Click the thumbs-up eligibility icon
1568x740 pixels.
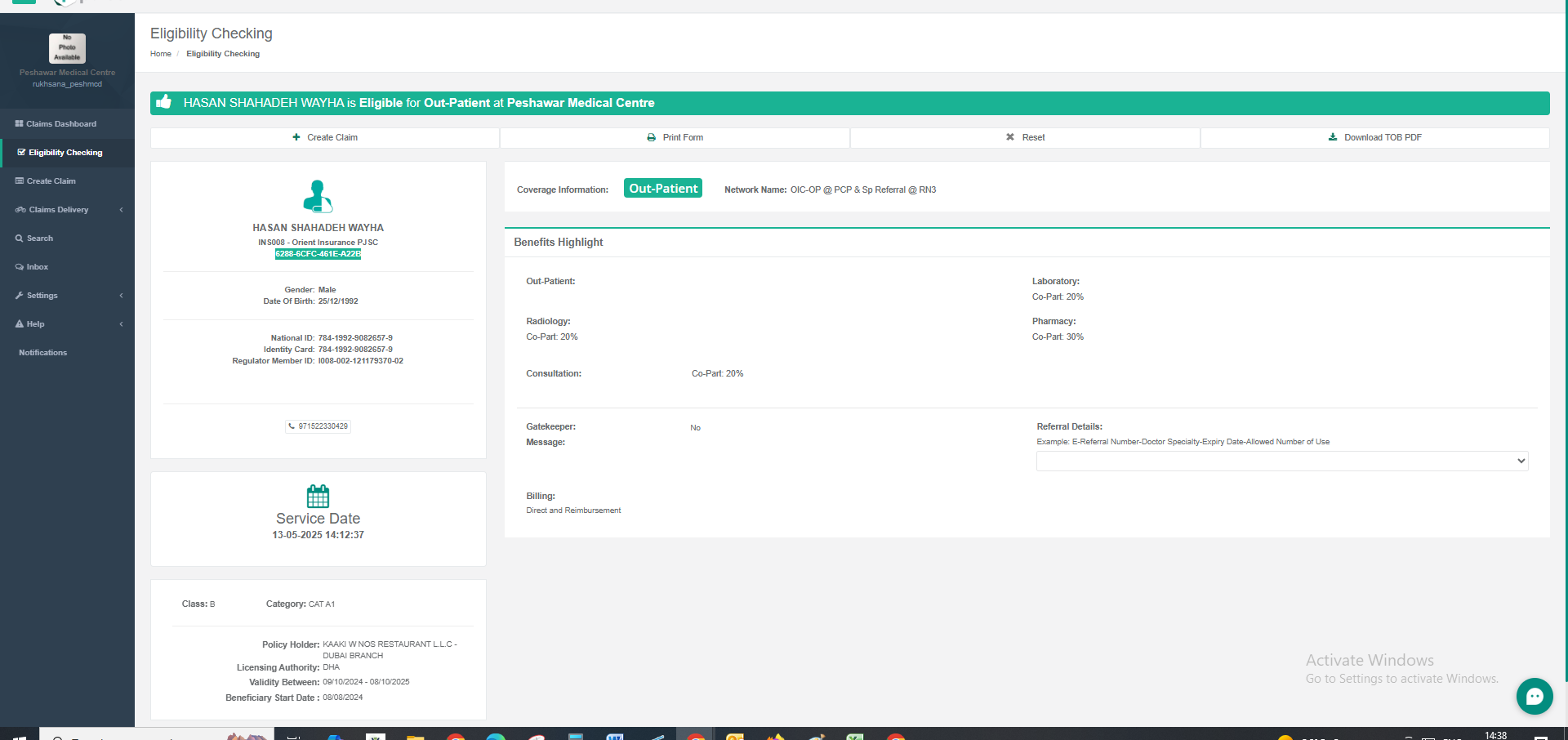point(164,102)
